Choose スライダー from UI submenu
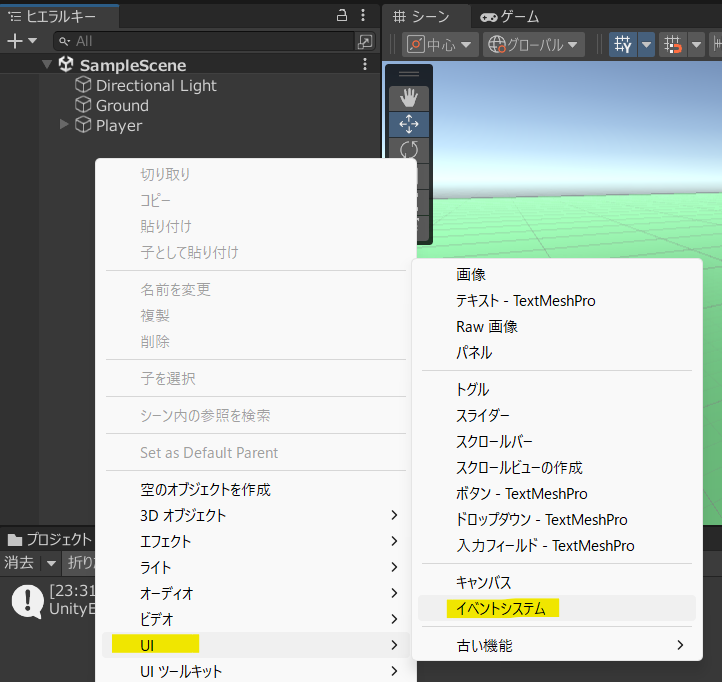This screenshot has height=682, width=722. tap(557, 416)
